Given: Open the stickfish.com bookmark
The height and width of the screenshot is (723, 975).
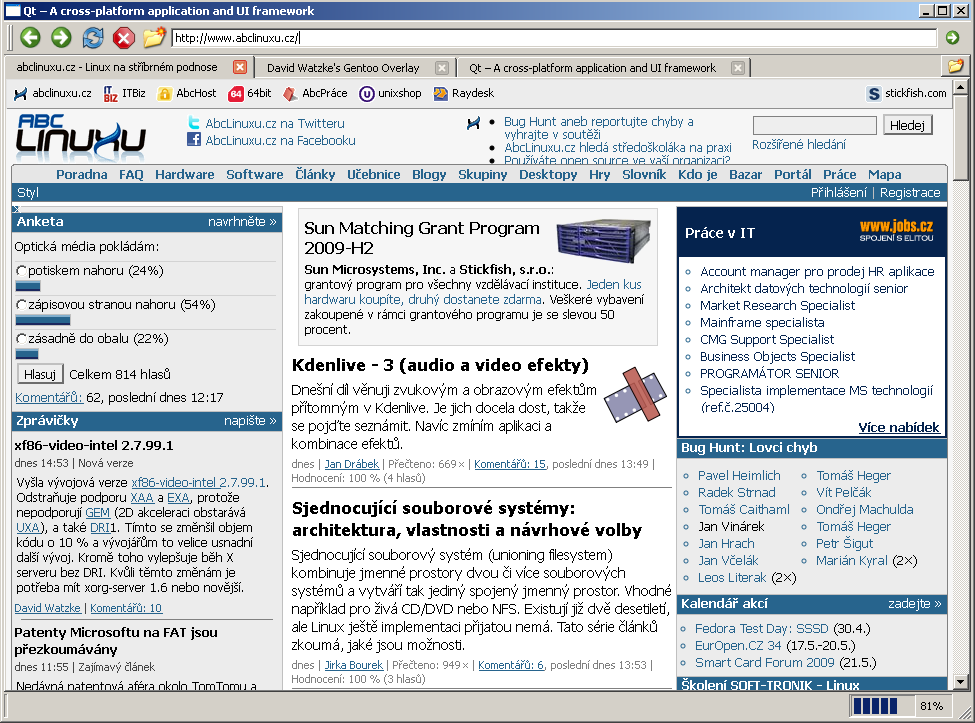Looking at the screenshot, I should (907, 93).
